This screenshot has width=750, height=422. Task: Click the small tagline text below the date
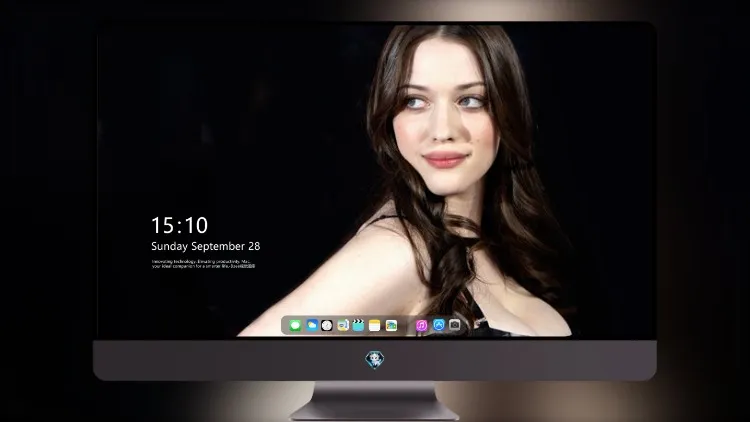pos(203,264)
